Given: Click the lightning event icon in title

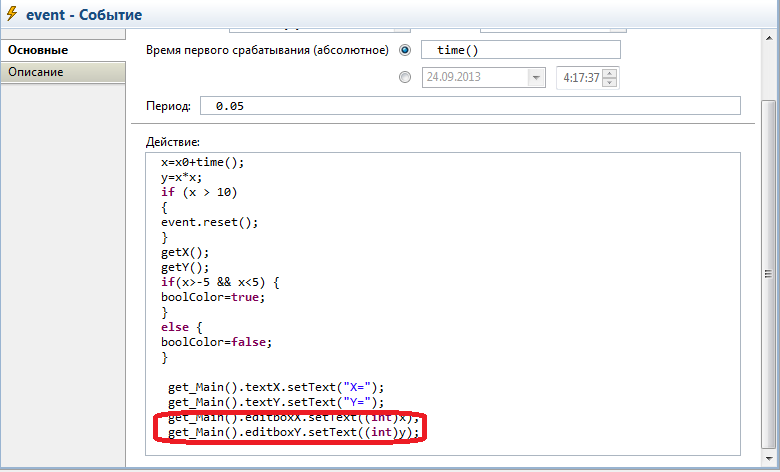Looking at the screenshot, I should tap(11, 14).
